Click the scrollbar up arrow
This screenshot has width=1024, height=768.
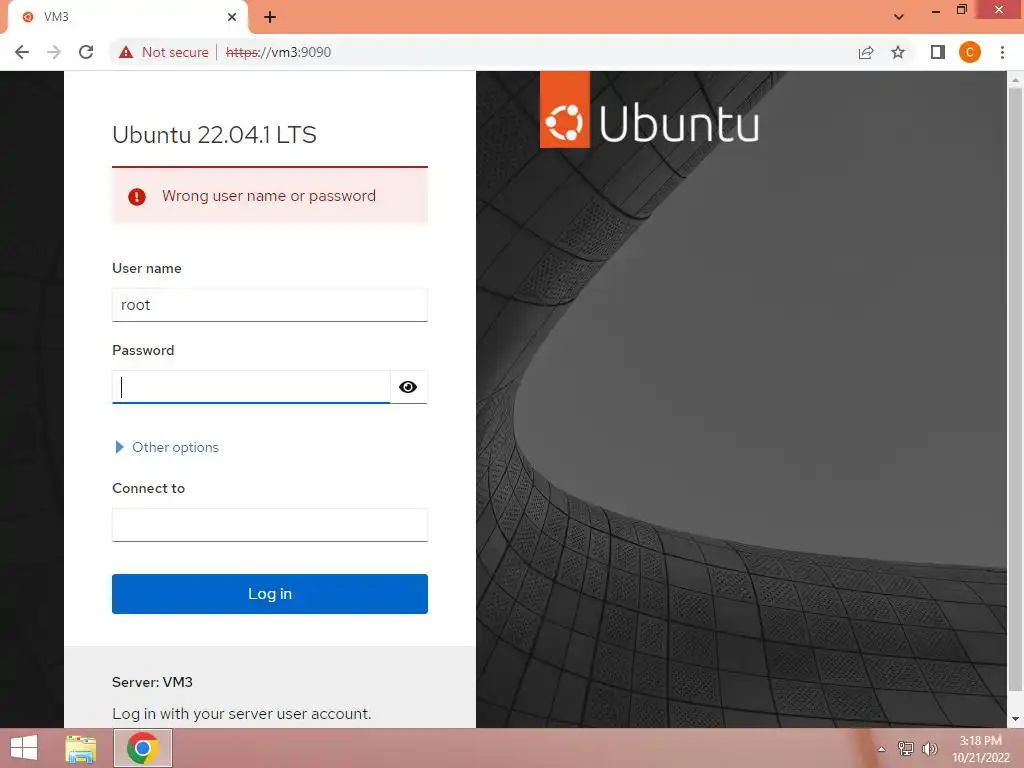pos(1015,80)
